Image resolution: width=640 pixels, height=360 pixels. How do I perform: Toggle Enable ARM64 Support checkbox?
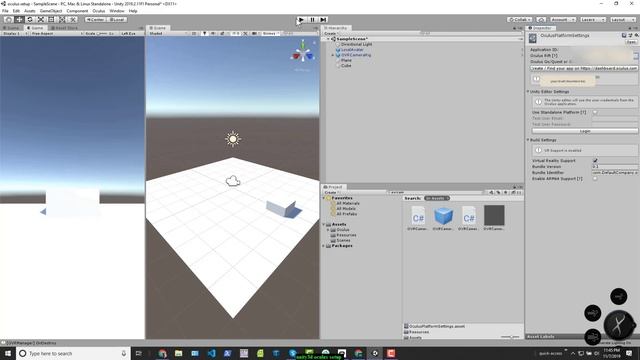[595, 178]
